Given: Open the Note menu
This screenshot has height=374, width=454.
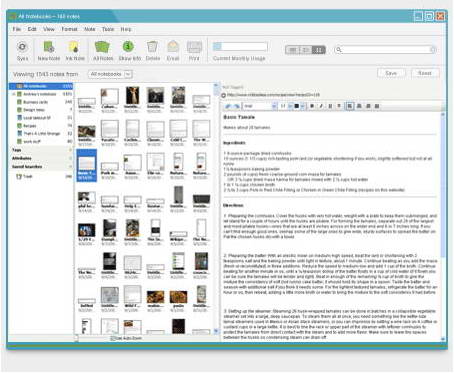Looking at the screenshot, I should pyautogui.click(x=89, y=29).
